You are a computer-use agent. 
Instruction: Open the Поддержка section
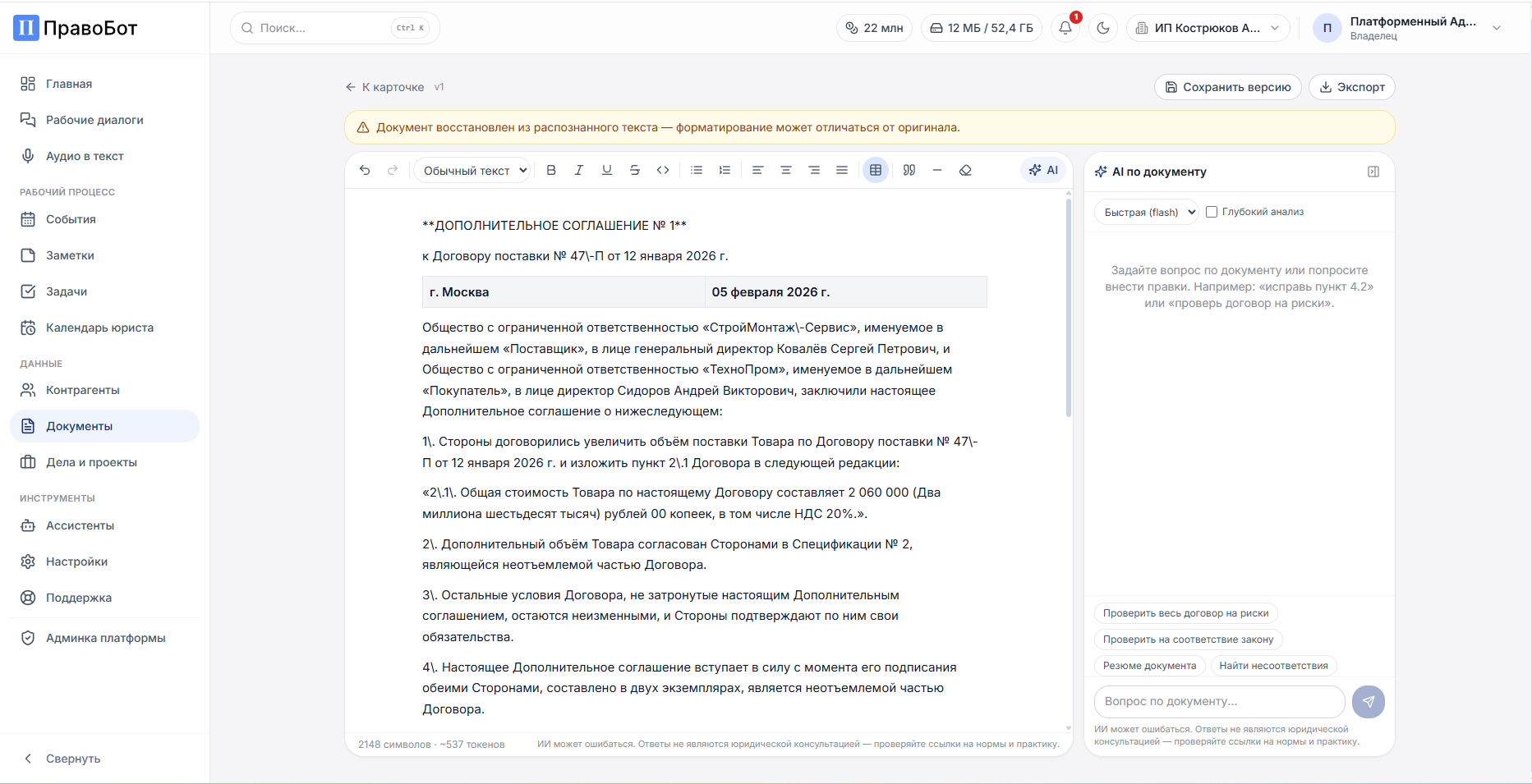coord(104,598)
